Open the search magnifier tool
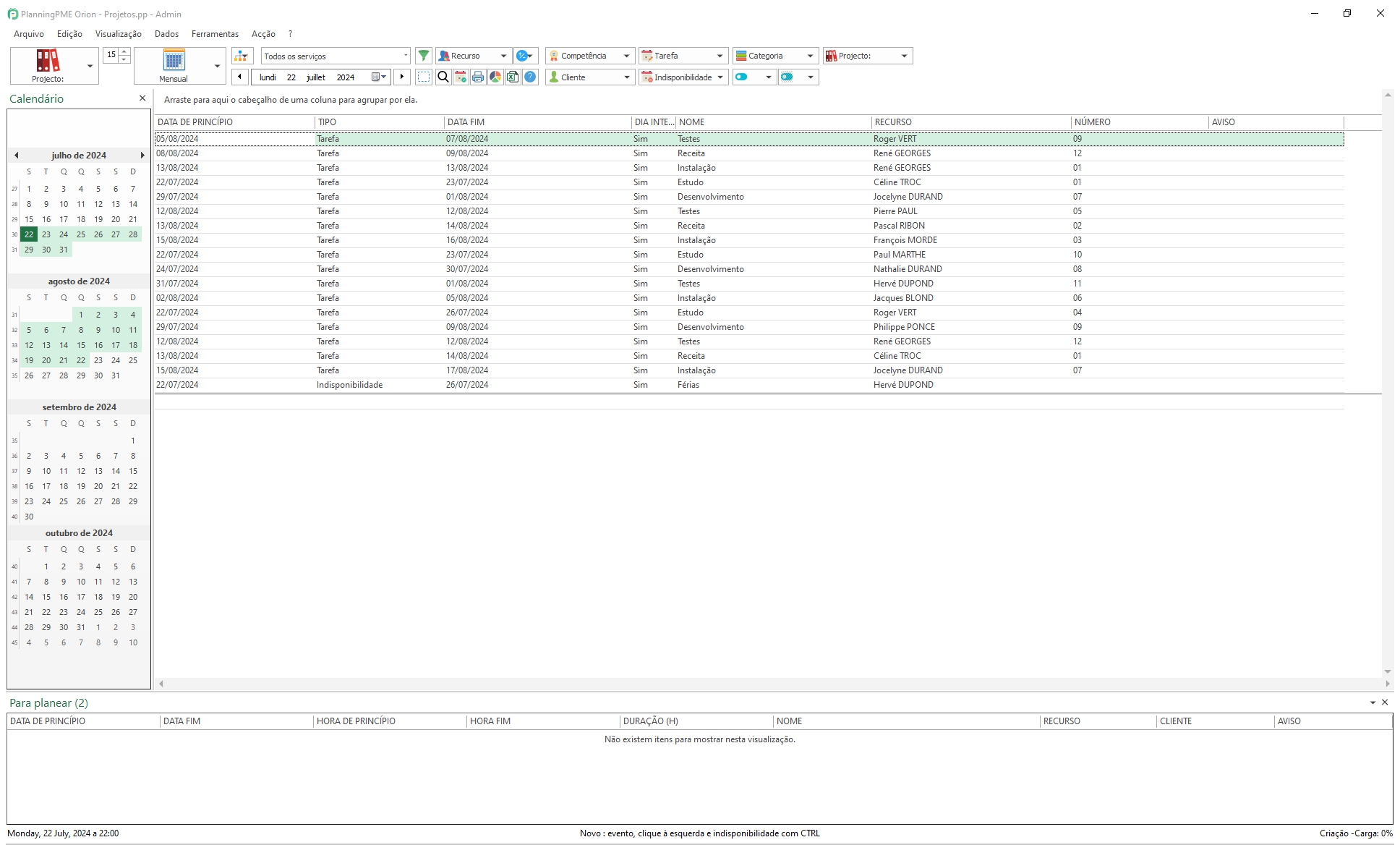Viewport: 1400px width, 845px height. click(x=443, y=77)
